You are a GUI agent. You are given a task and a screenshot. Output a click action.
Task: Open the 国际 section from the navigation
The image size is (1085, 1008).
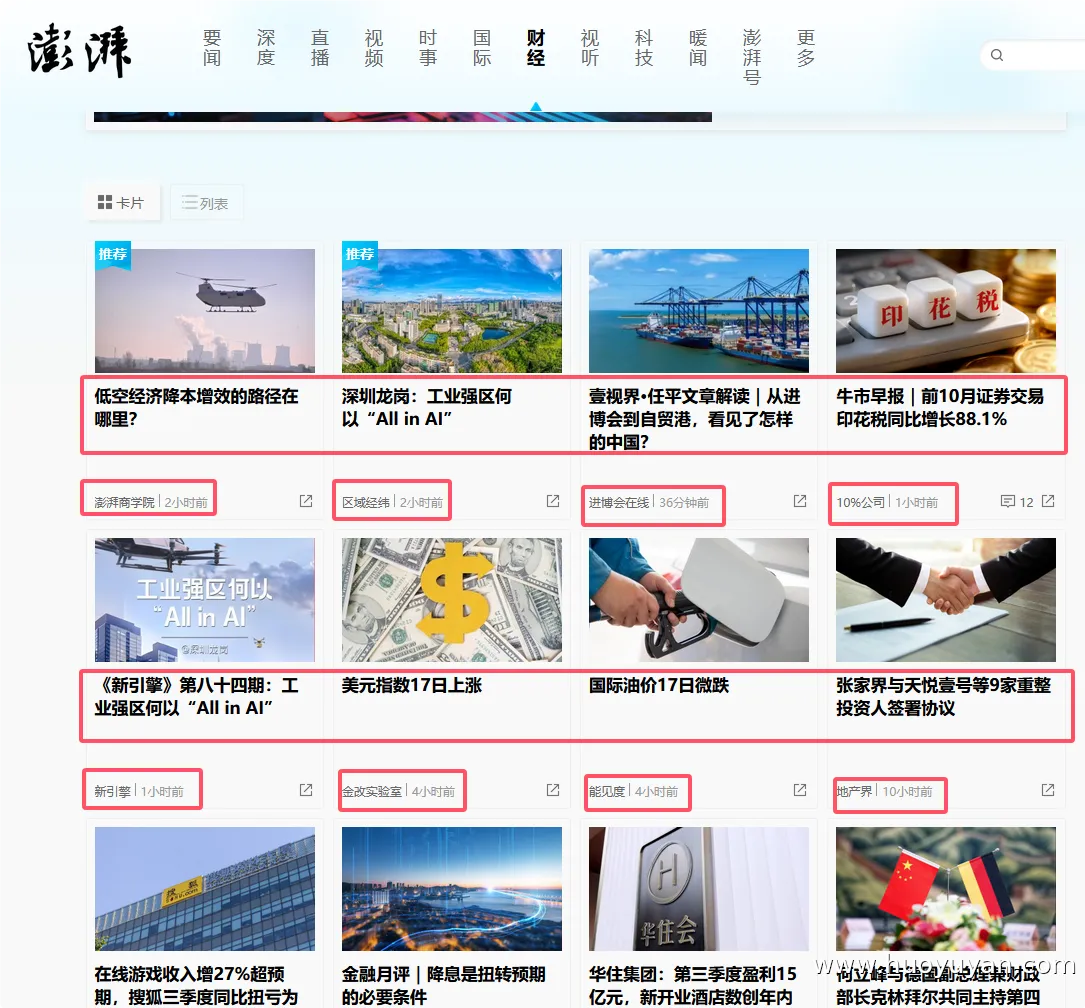[481, 50]
